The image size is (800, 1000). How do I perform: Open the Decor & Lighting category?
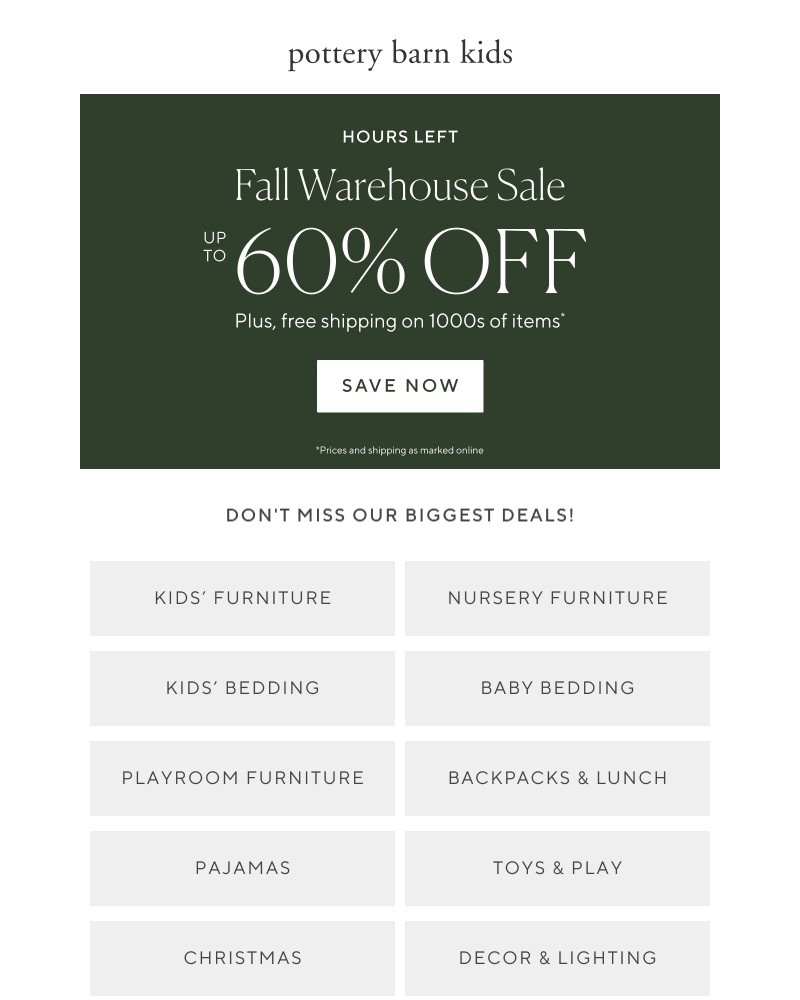[557, 957]
